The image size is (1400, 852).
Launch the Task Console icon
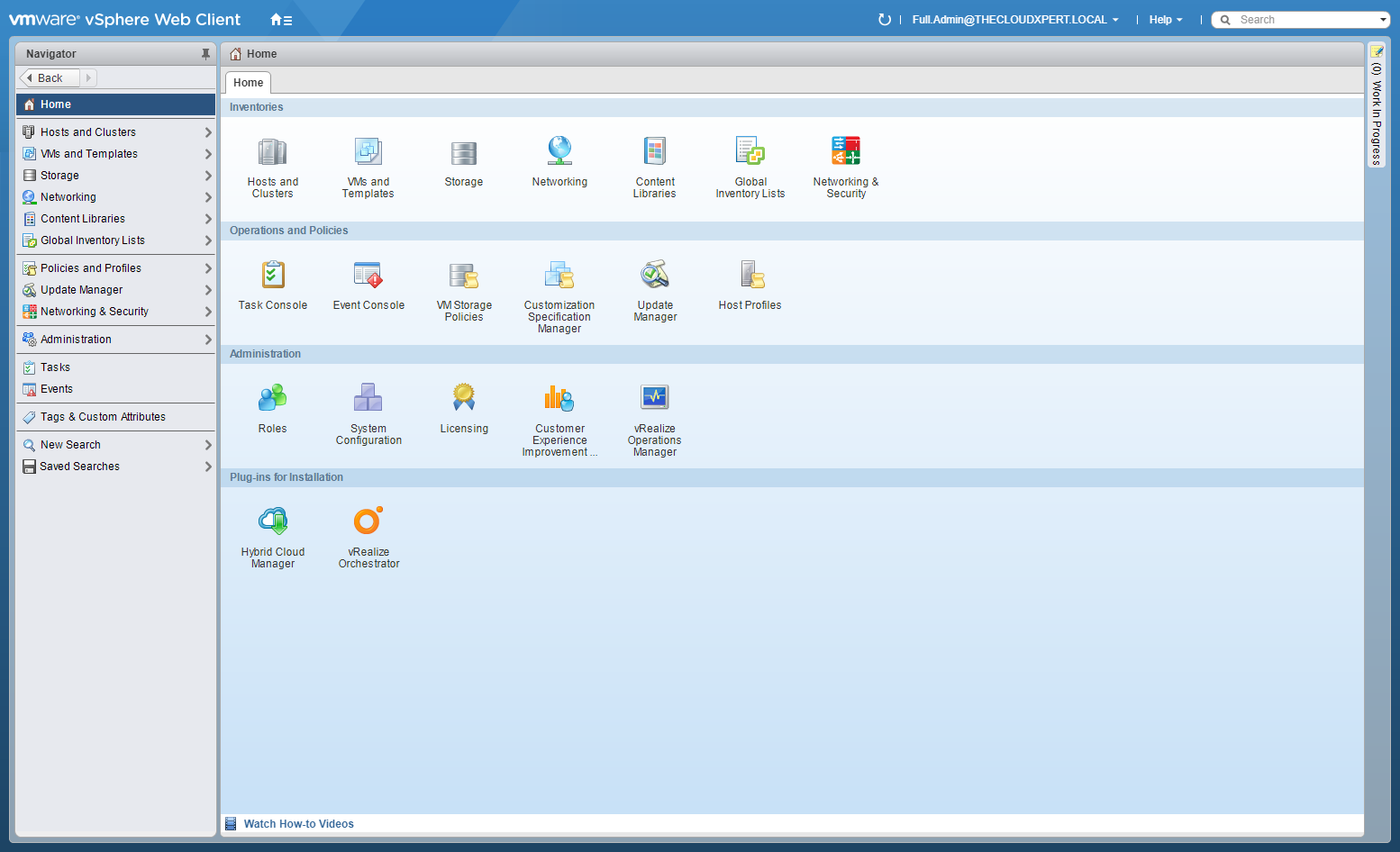click(272, 275)
